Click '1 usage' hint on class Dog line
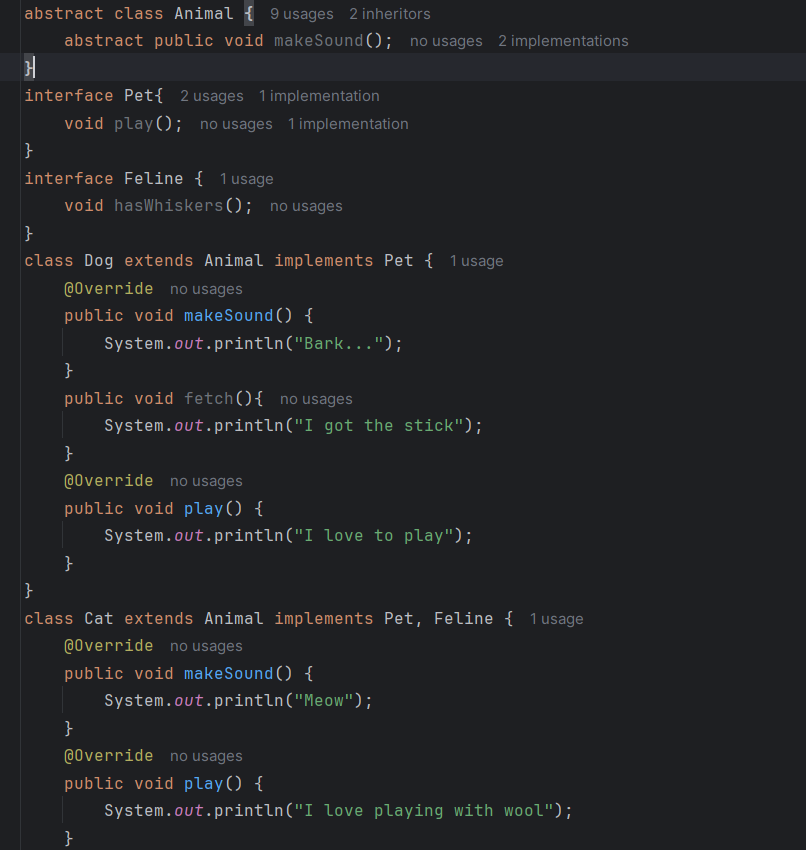The height and width of the screenshot is (850, 806). pyautogui.click(x=476, y=261)
